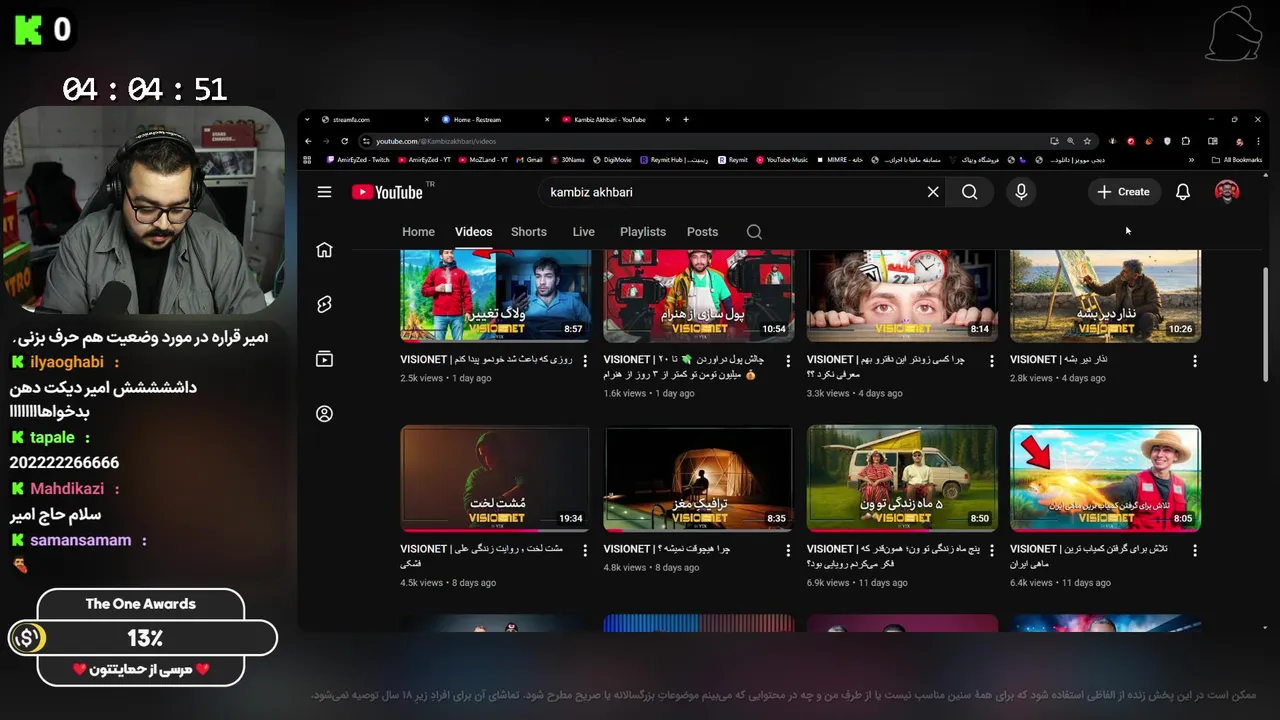
Task: Search within the channel using magnifier icon
Action: pyautogui.click(x=754, y=232)
